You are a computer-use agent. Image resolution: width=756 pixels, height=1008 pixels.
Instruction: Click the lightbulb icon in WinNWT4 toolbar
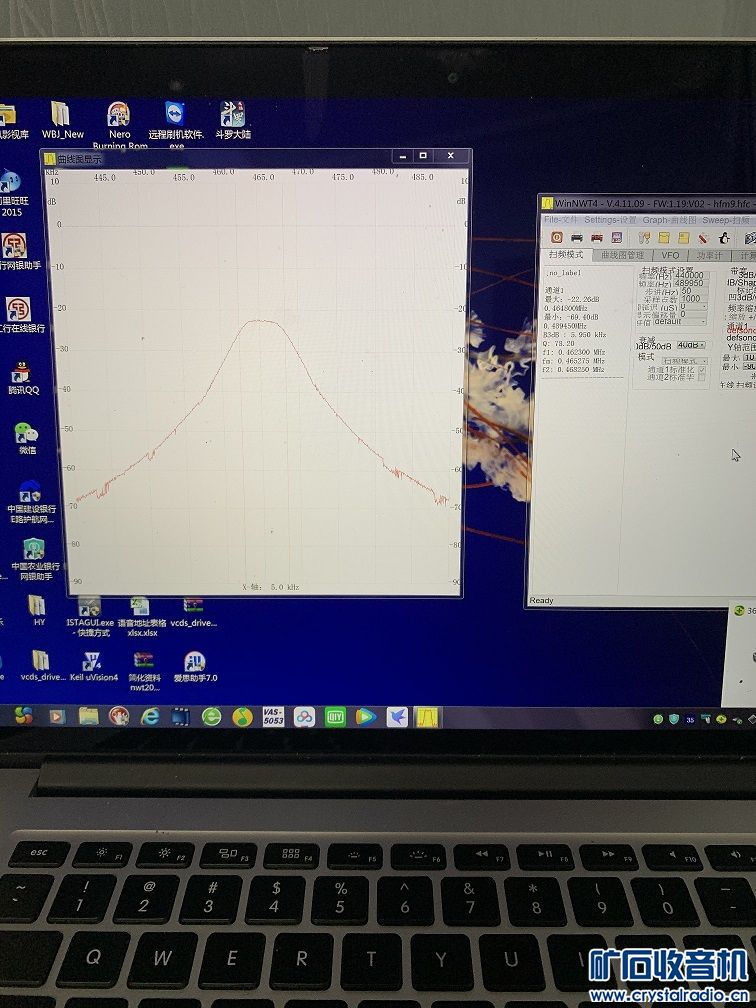coord(644,238)
